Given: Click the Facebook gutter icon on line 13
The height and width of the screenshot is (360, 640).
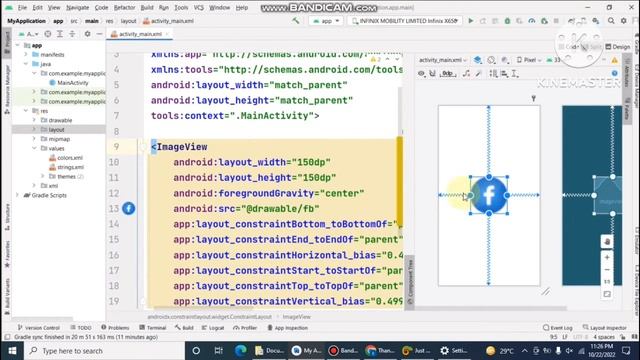Looking at the screenshot, I should 129,209.
